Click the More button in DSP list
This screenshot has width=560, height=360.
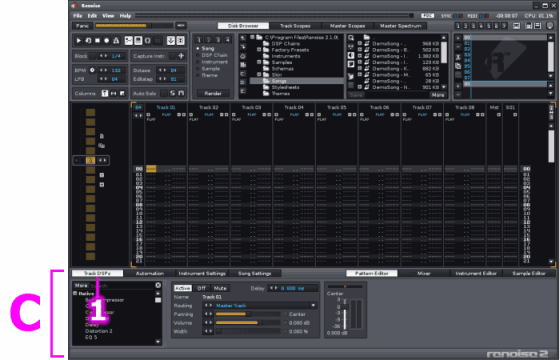pos(81,285)
